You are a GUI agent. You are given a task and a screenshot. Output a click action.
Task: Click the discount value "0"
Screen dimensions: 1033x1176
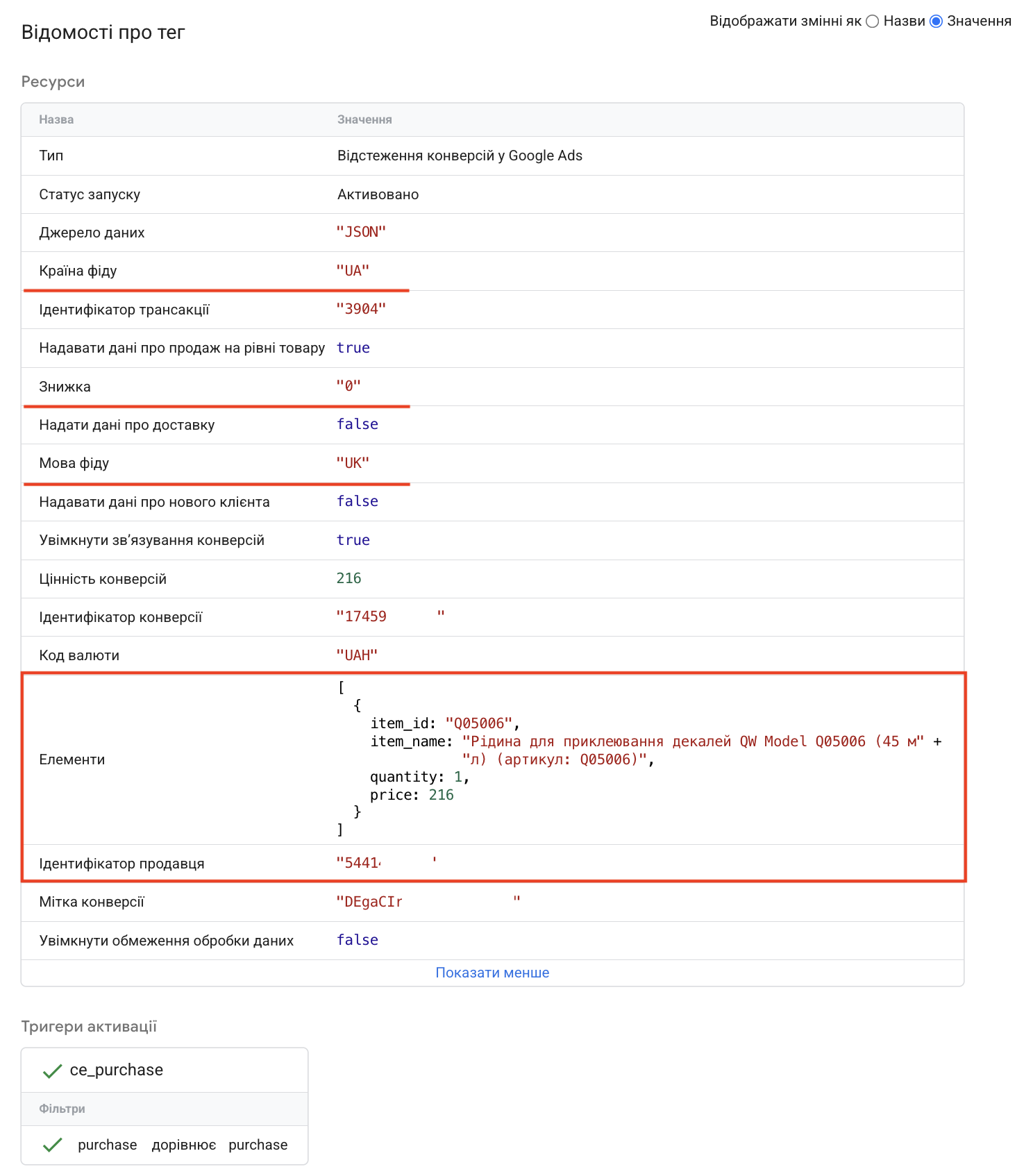pos(348,386)
